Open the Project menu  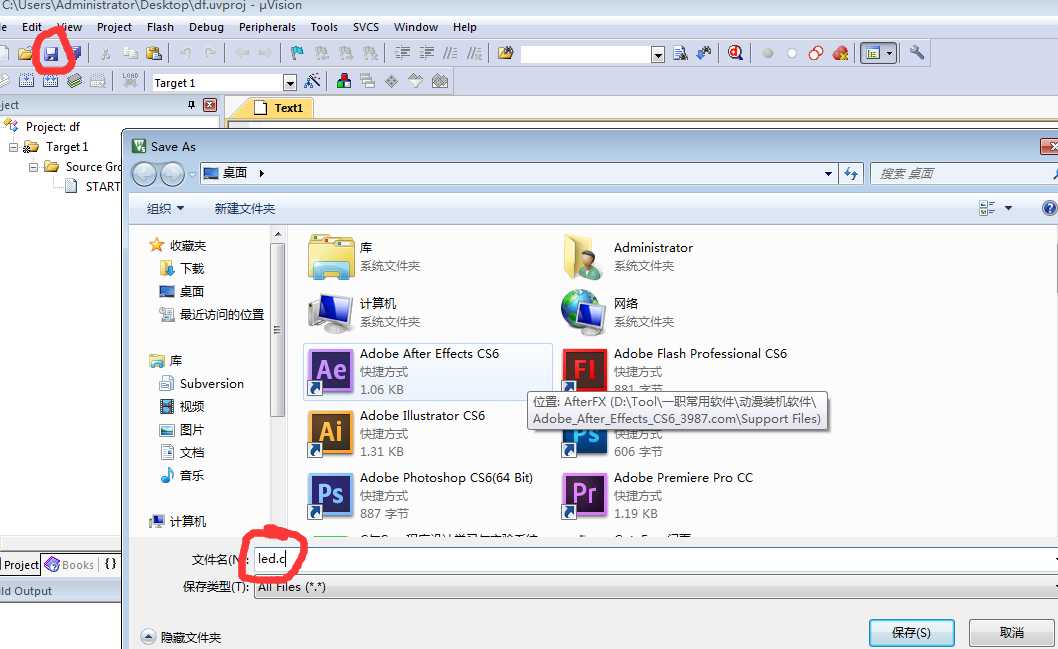coord(114,27)
